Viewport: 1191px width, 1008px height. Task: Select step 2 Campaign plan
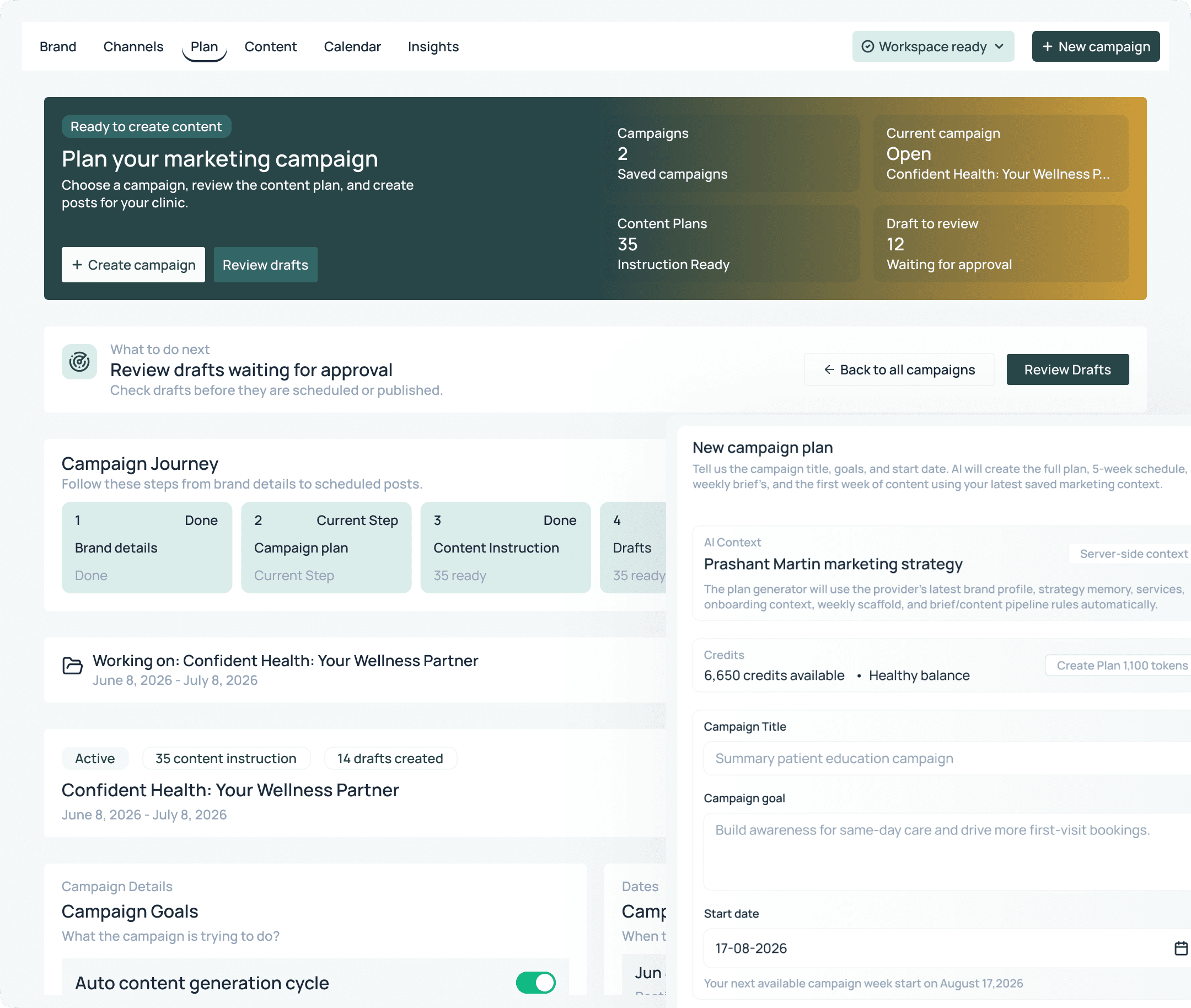point(326,548)
